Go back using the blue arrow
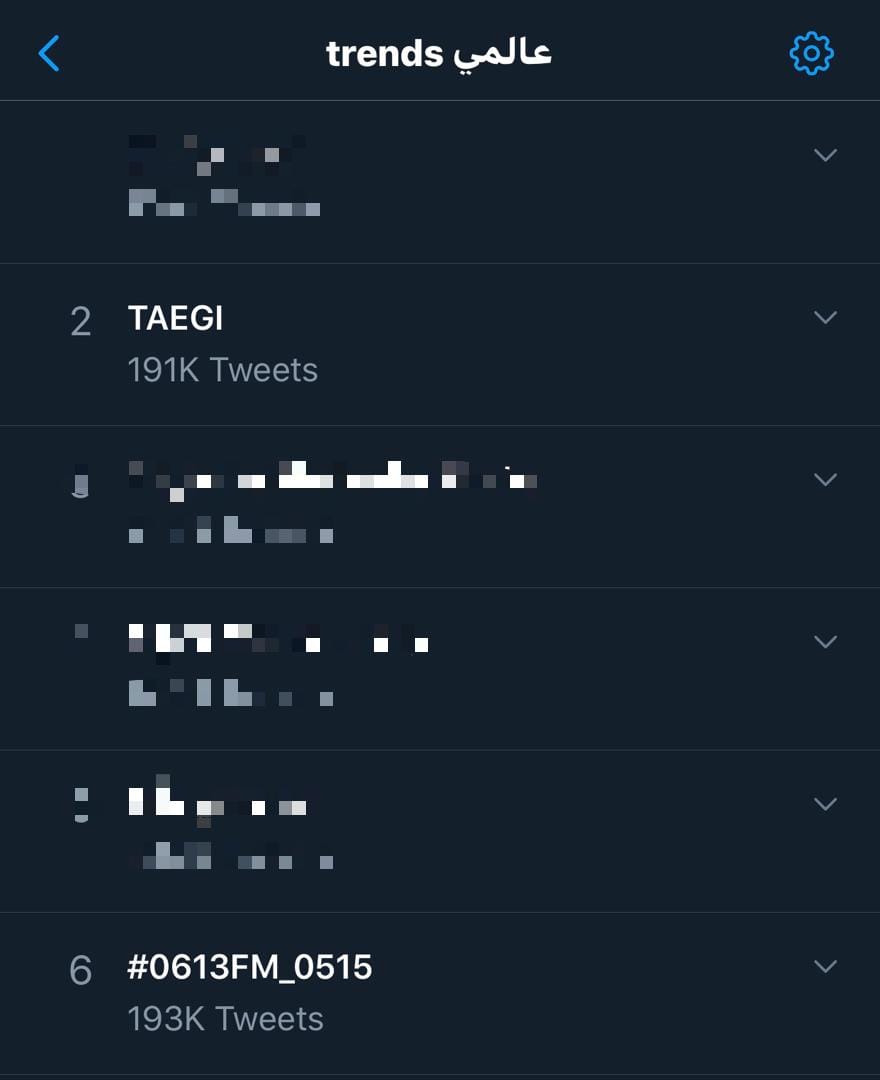The image size is (880, 1080). (49, 53)
